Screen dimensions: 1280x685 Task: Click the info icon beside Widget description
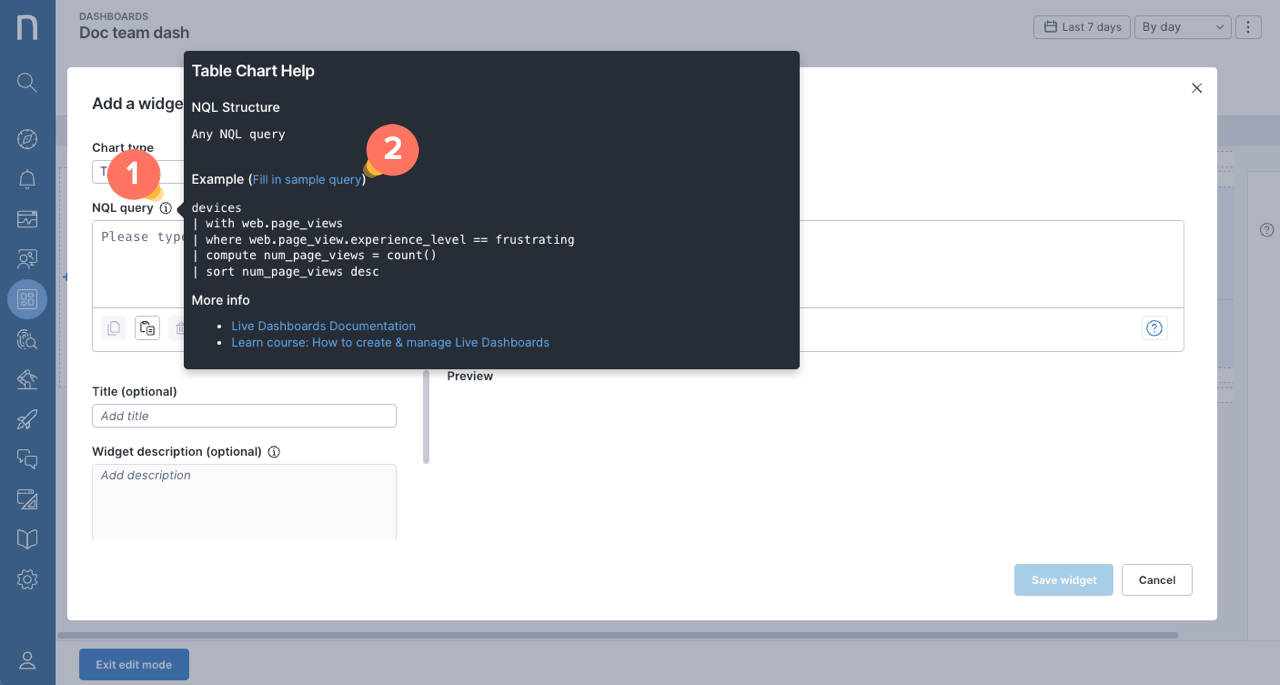[x=274, y=452]
